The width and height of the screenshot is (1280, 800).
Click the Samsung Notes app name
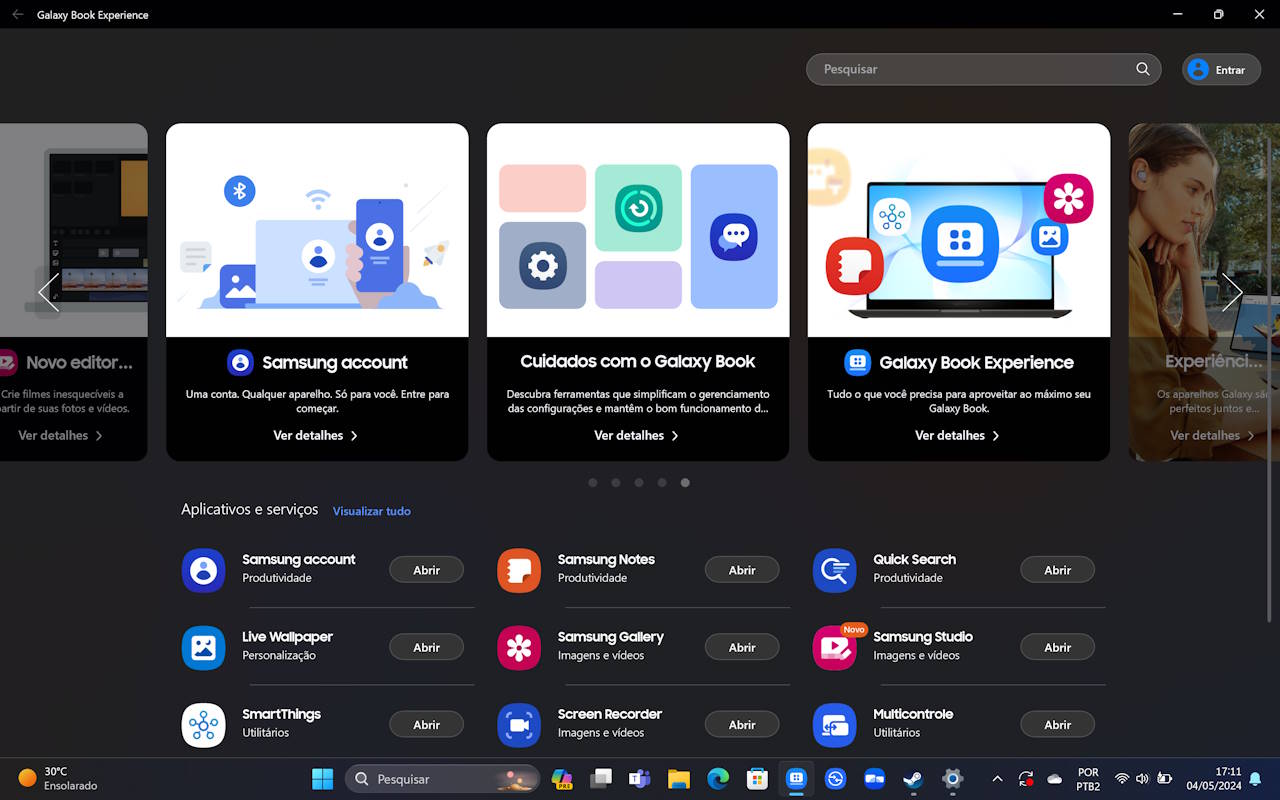pos(606,560)
